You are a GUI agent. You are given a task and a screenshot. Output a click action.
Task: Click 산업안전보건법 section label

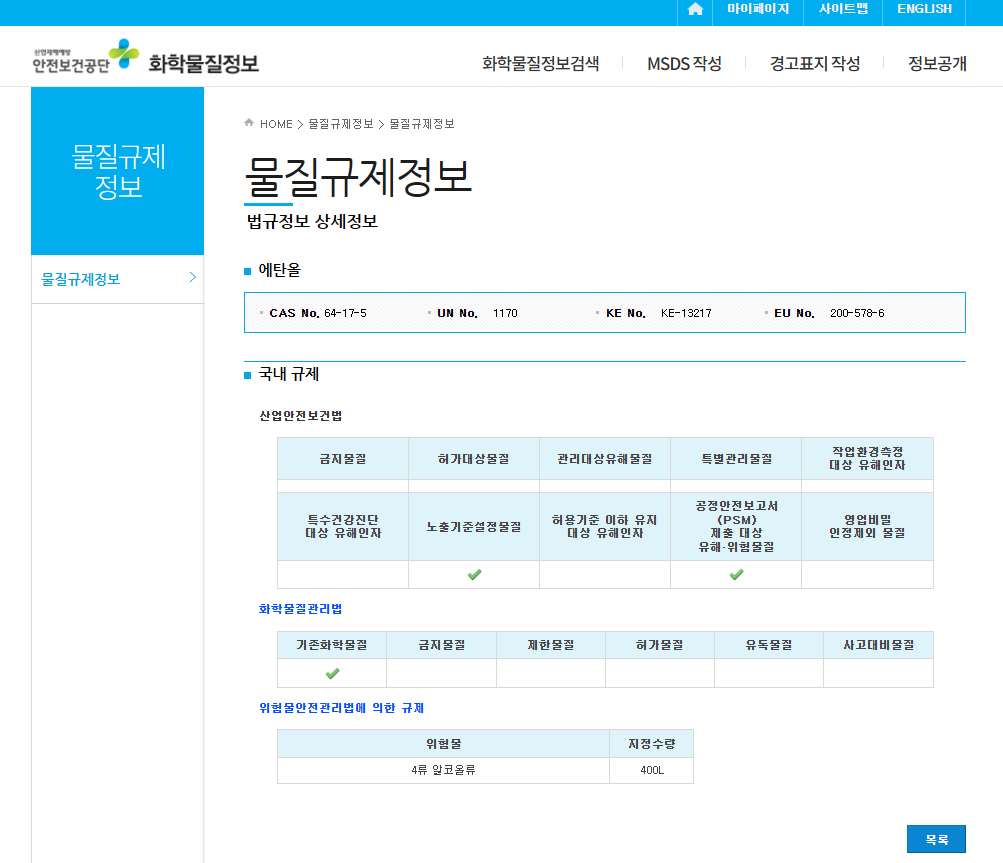[301, 416]
